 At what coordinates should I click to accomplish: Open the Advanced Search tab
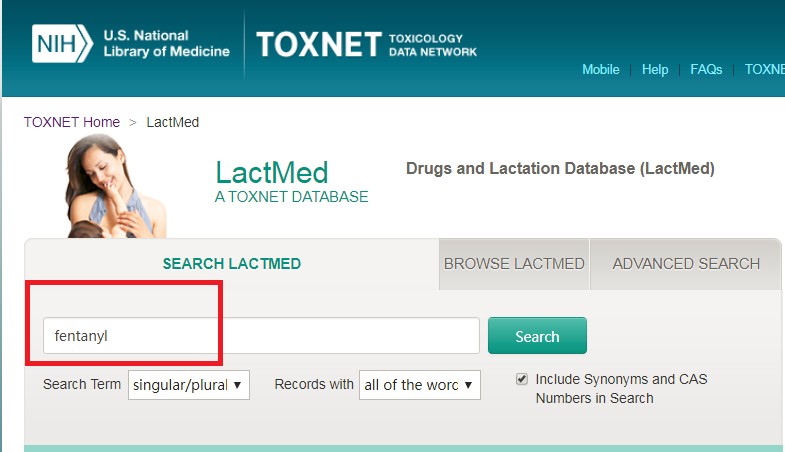[686, 264]
